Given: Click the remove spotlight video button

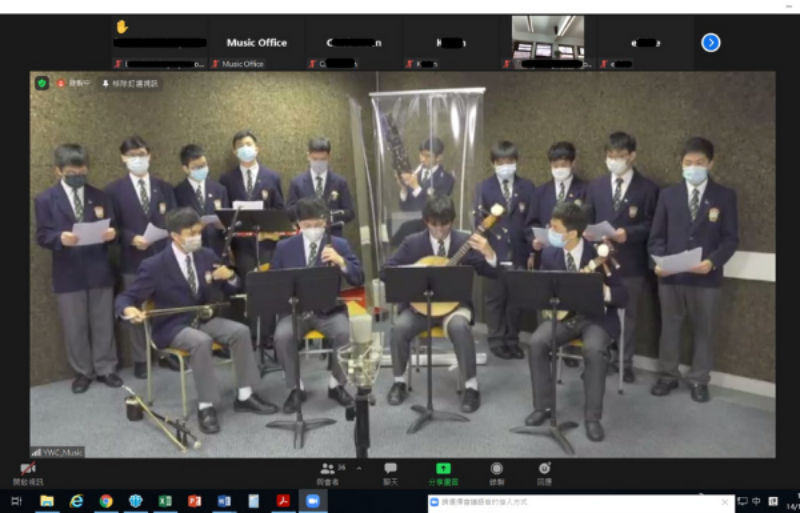Looking at the screenshot, I should [130, 83].
